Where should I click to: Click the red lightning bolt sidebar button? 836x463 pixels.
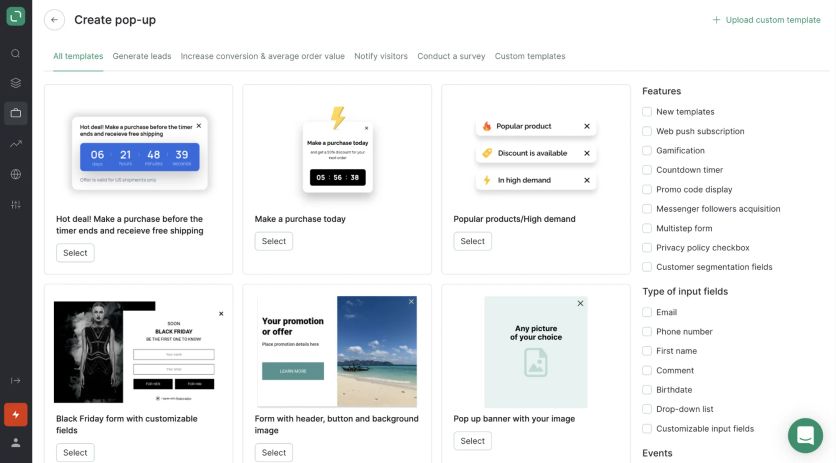coord(15,414)
